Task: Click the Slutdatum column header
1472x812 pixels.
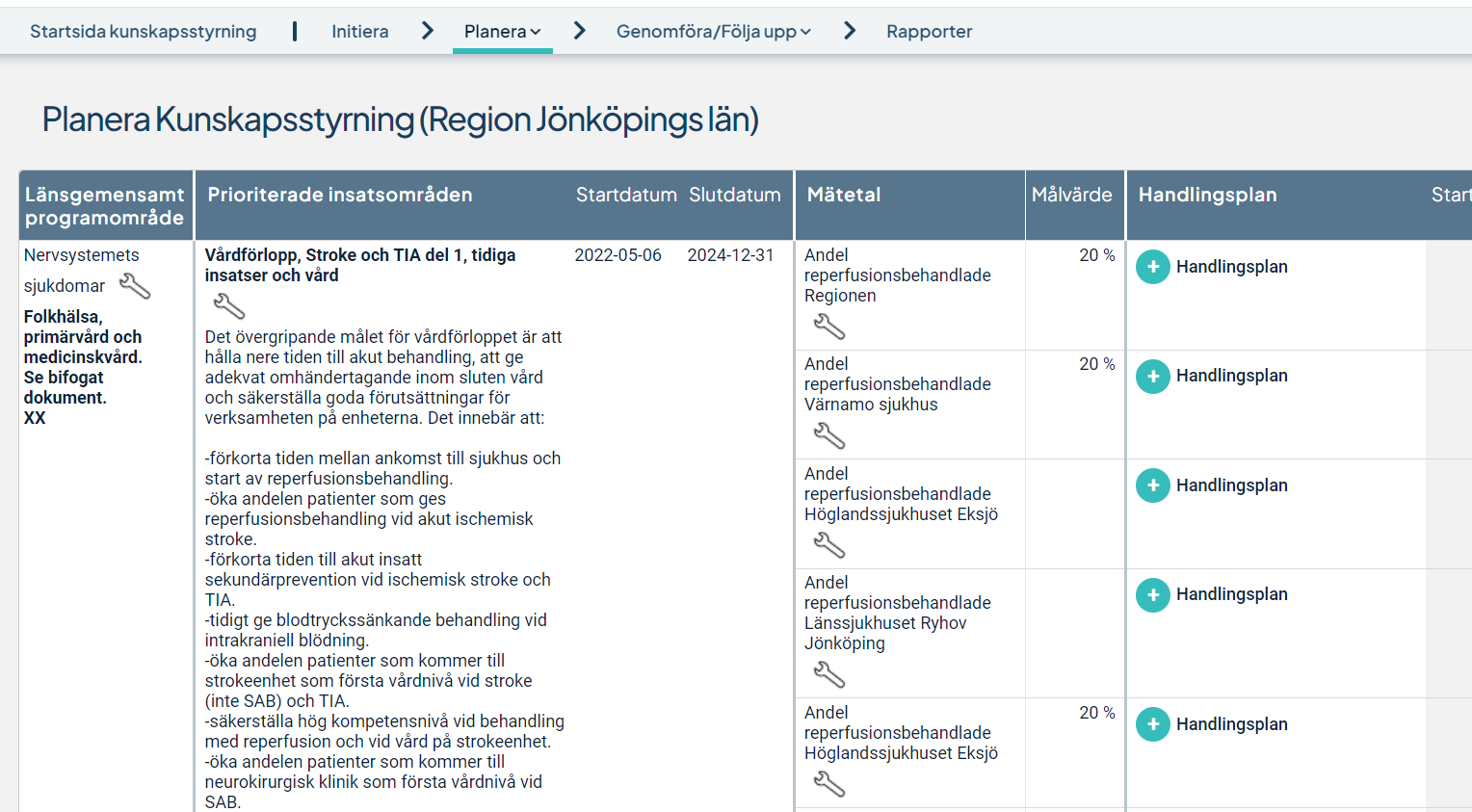Action: [735, 195]
